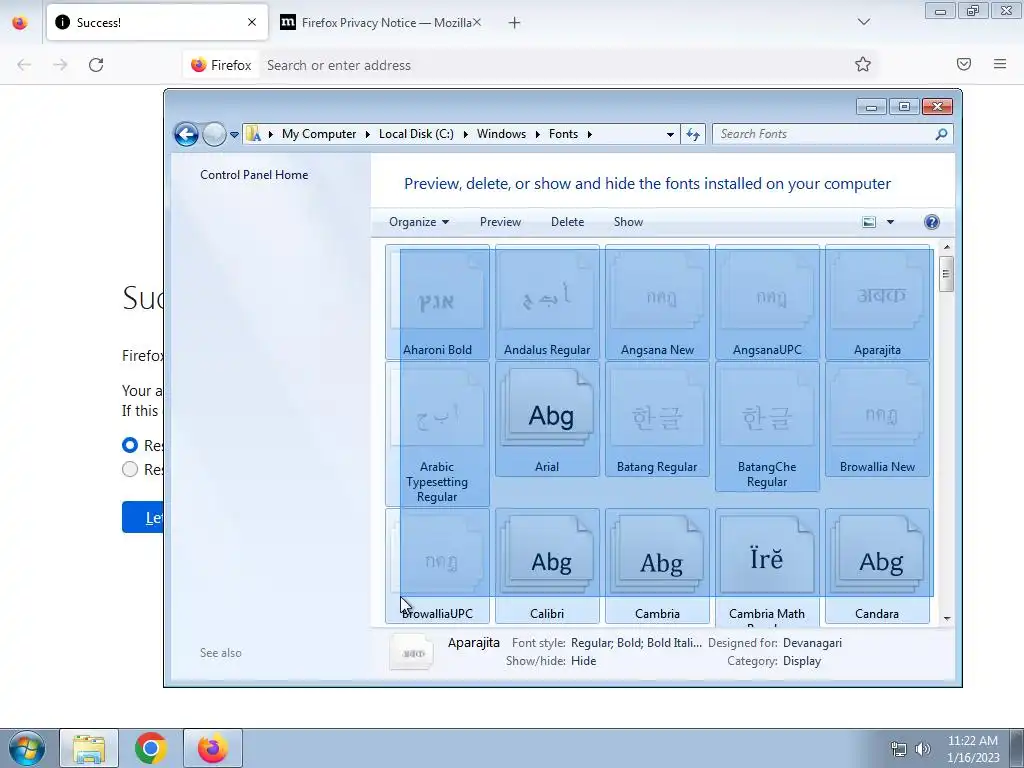This screenshot has height=768, width=1024.
Task: Click the font list scrollbar thumb
Action: [x=946, y=274]
